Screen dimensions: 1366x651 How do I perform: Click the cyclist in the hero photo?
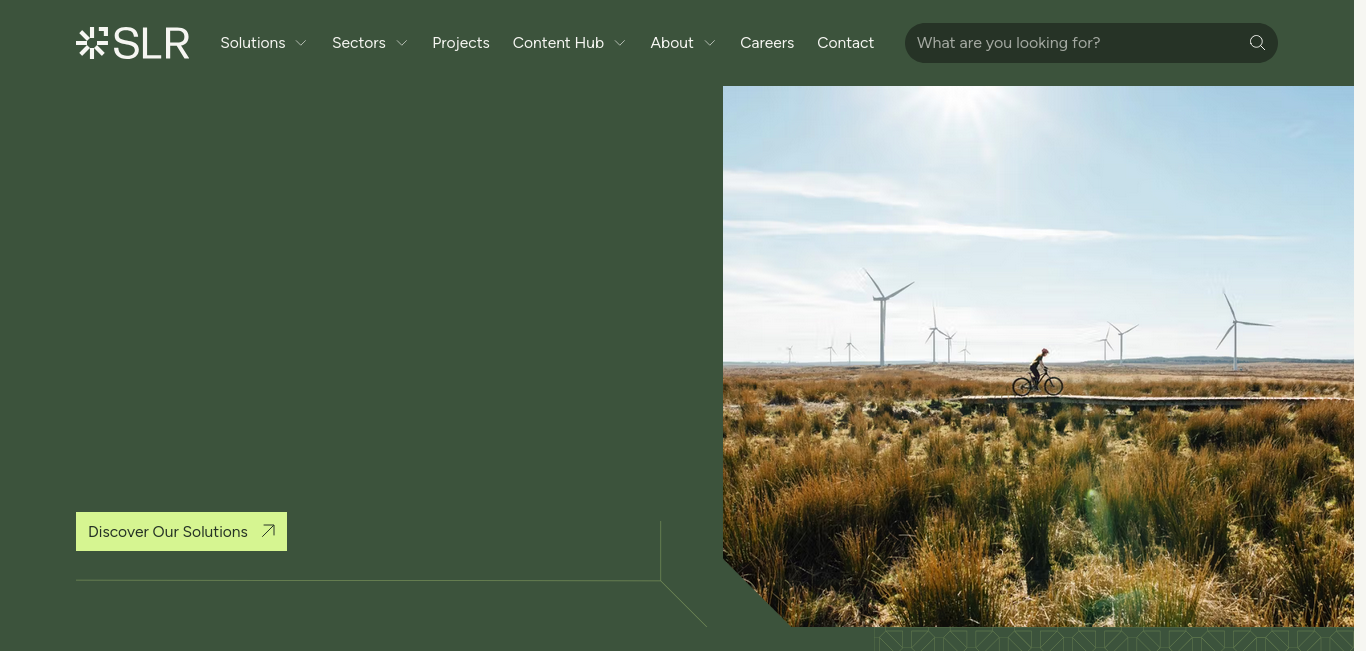[x=1038, y=373]
